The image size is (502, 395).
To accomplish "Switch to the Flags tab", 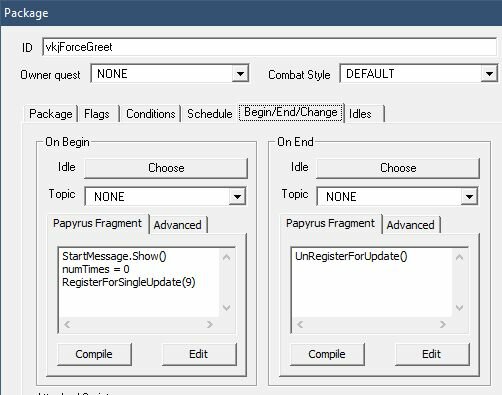I will coord(97,114).
